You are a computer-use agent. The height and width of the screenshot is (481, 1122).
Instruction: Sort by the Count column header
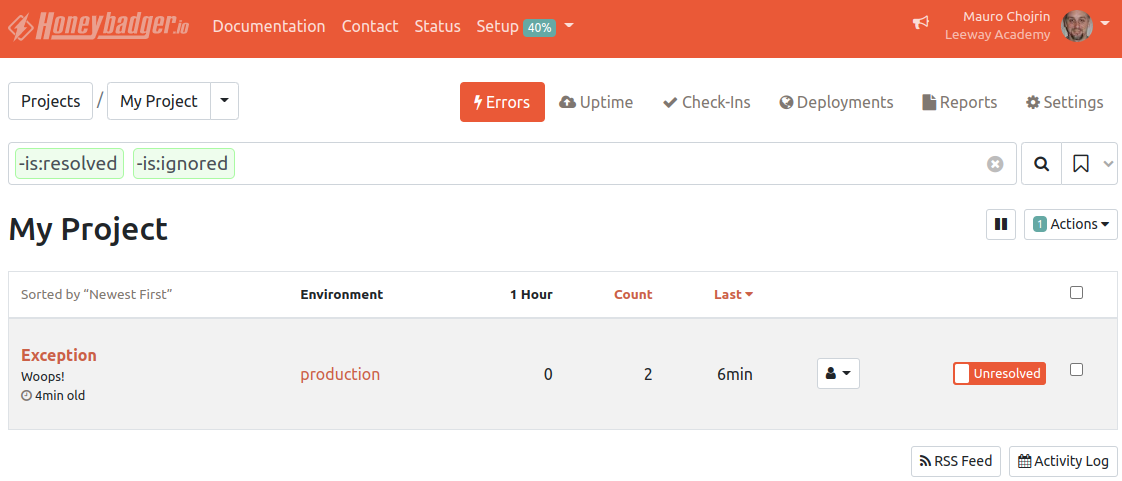[x=633, y=294]
